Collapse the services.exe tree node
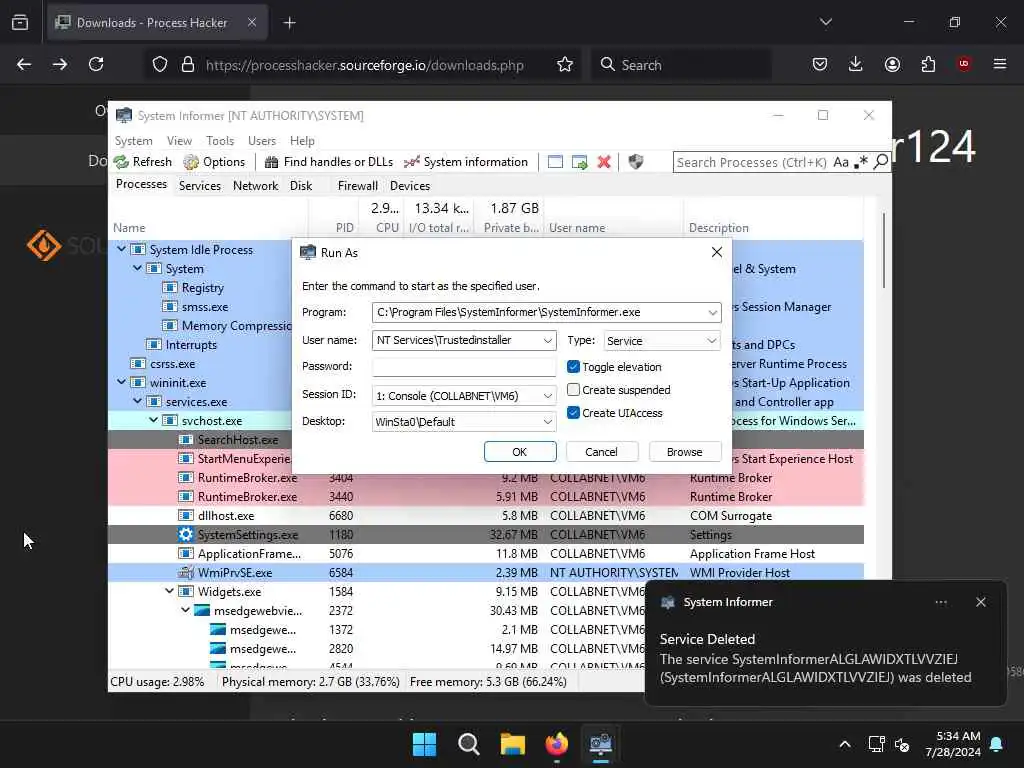The width and height of the screenshot is (1024, 768). (138, 401)
